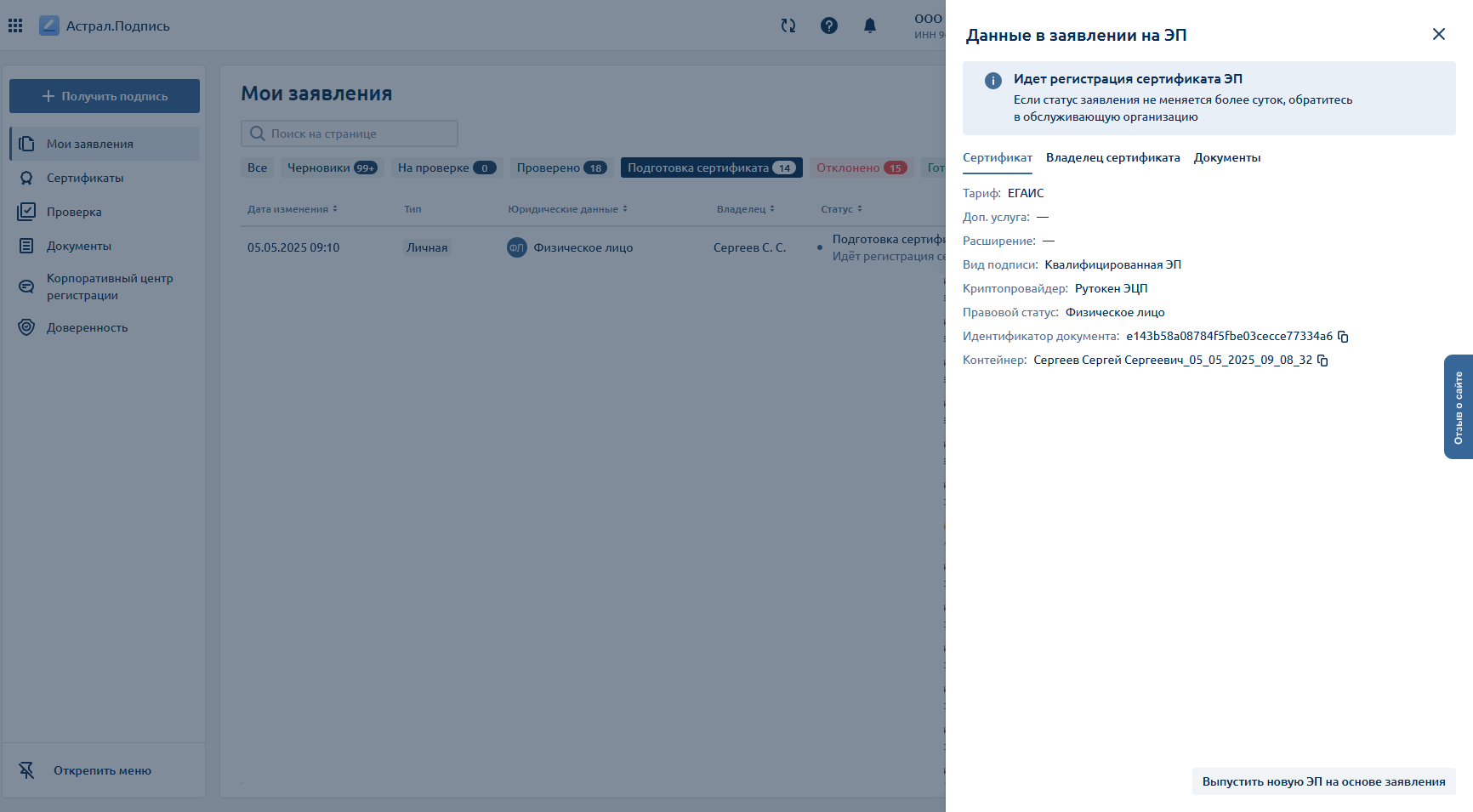Click Открепить меню link
This screenshot has width=1473, height=812.
102,770
